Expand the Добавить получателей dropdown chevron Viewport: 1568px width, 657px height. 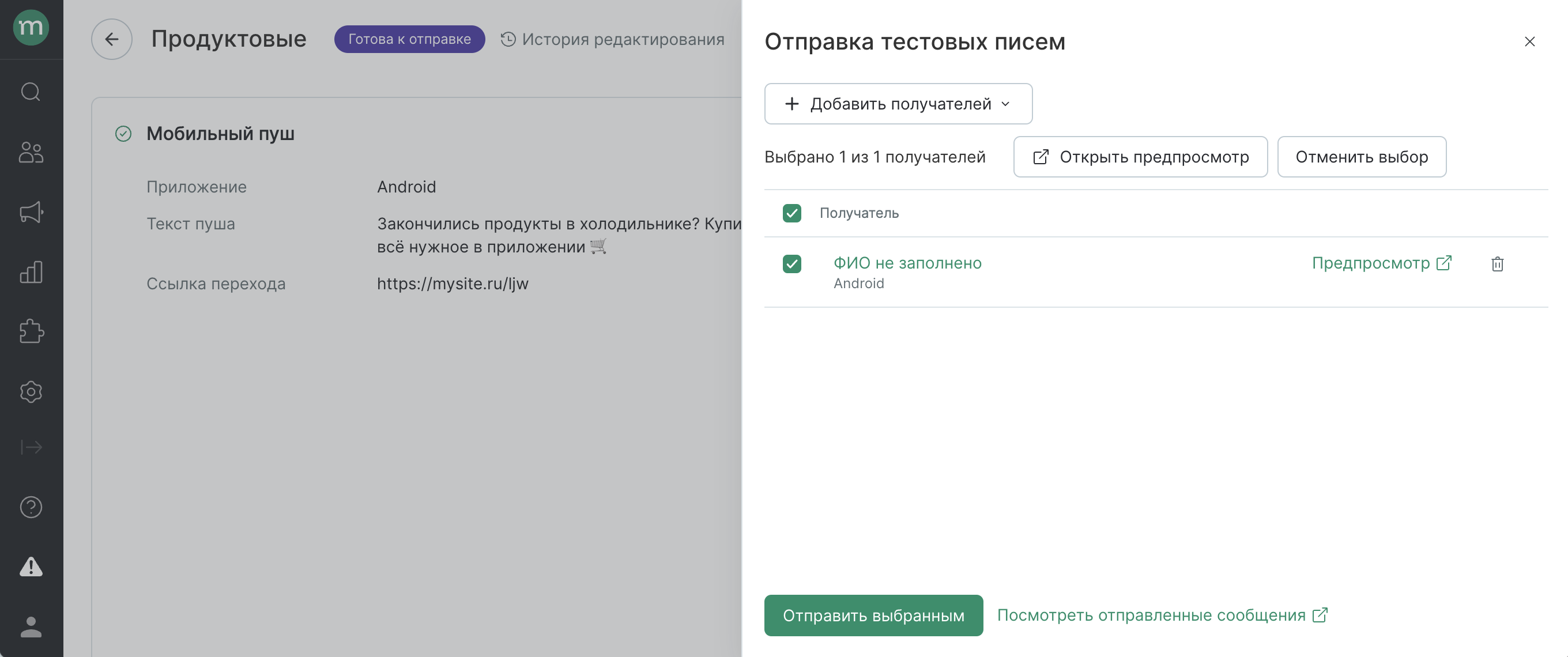1005,104
